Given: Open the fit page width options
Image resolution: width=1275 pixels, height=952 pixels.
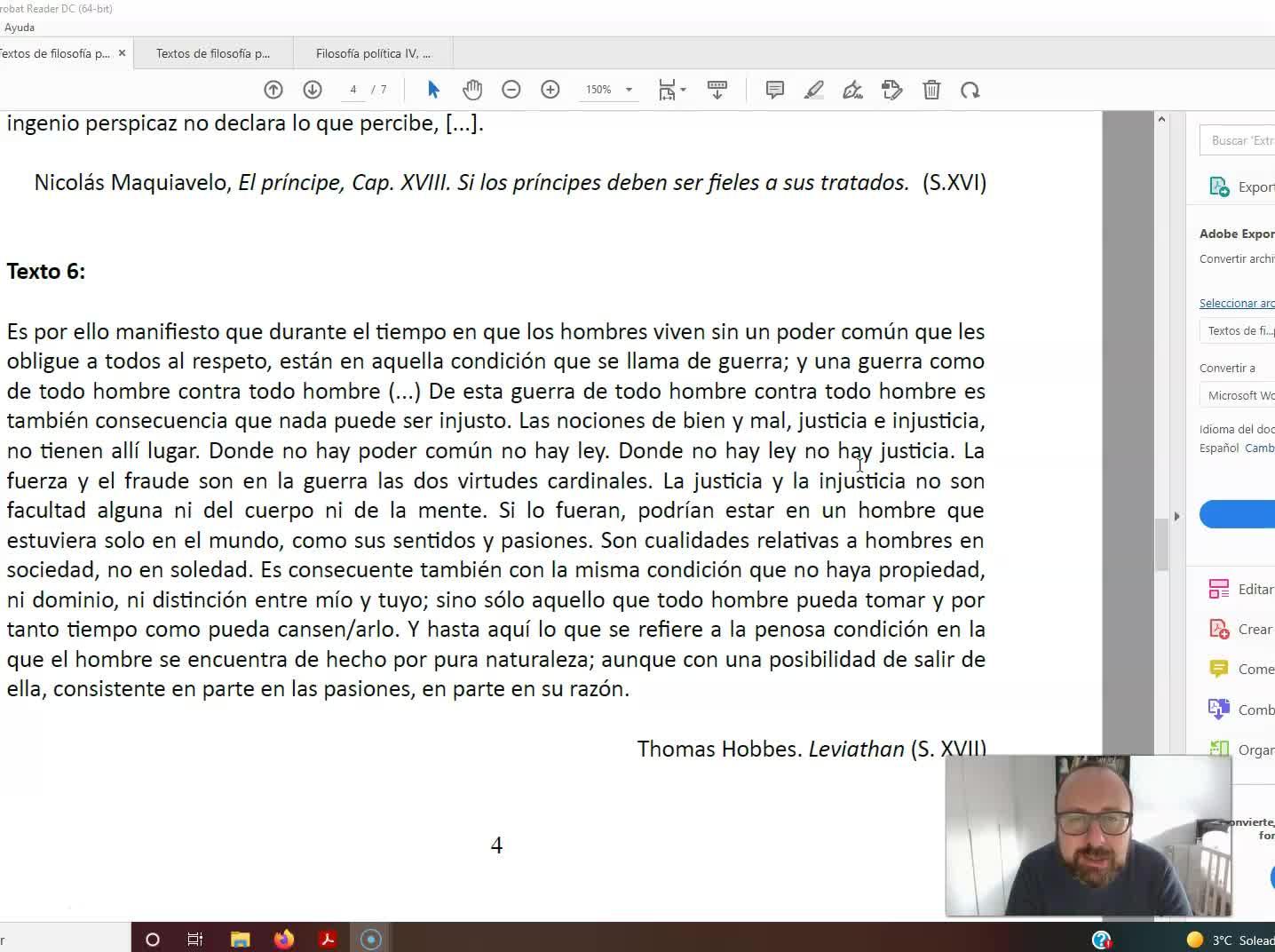Looking at the screenshot, I should click(671, 90).
